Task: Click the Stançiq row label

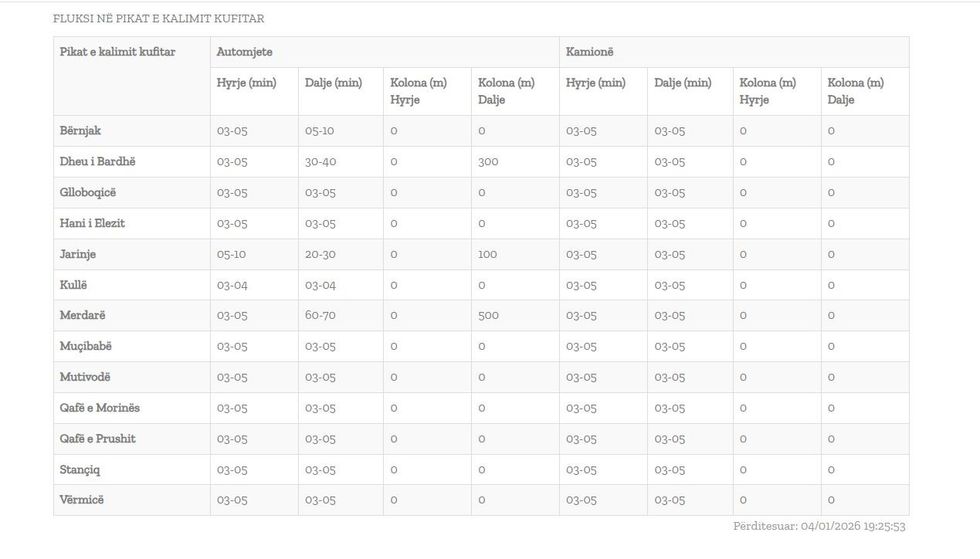Action: tap(80, 470)
